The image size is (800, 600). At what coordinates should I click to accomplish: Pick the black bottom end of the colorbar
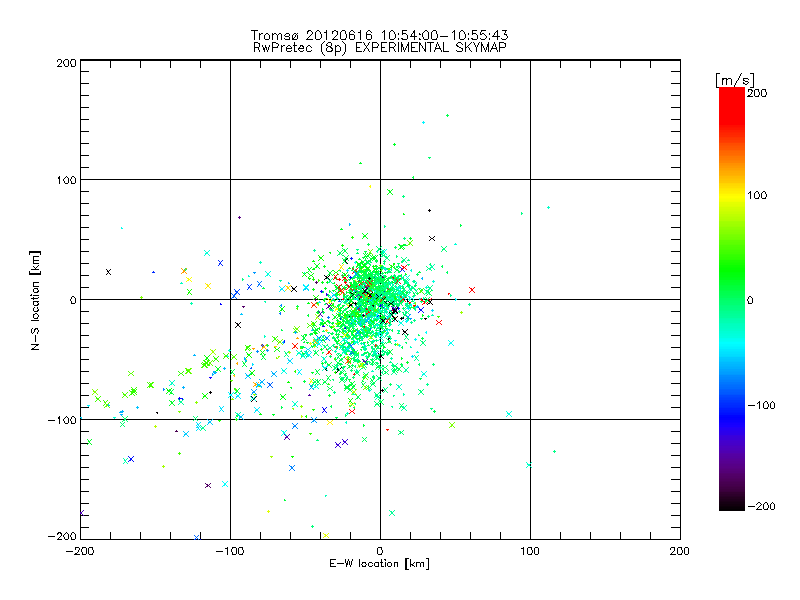coord(731,503)
